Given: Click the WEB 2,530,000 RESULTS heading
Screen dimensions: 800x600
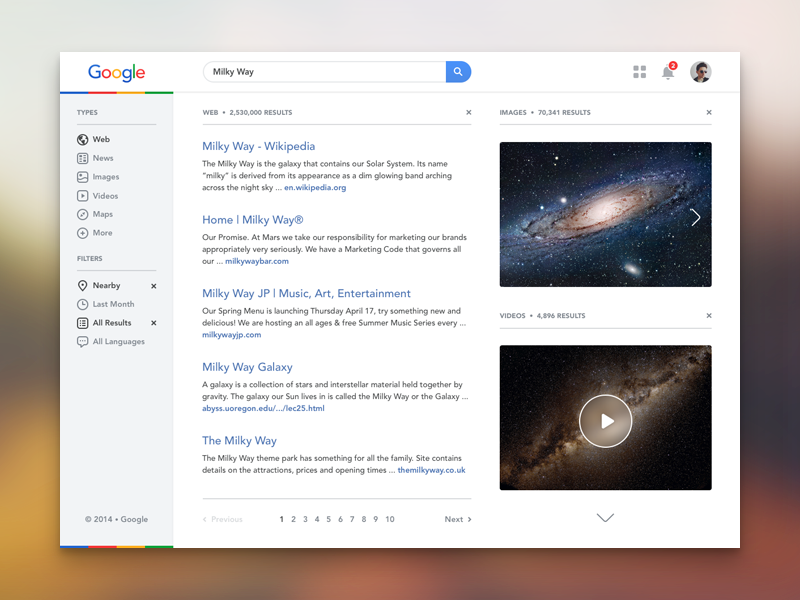Looking at the screenshot, I should [247, 113].
